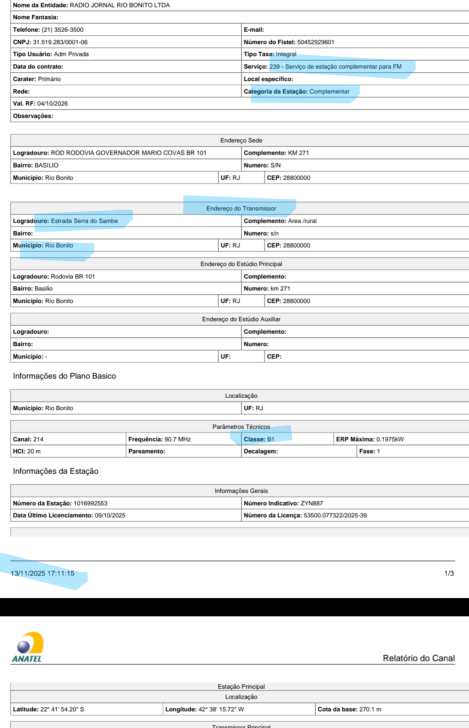
Task: Select the highlighted Serviço 239 text
Action: click(x=335, y=66)
